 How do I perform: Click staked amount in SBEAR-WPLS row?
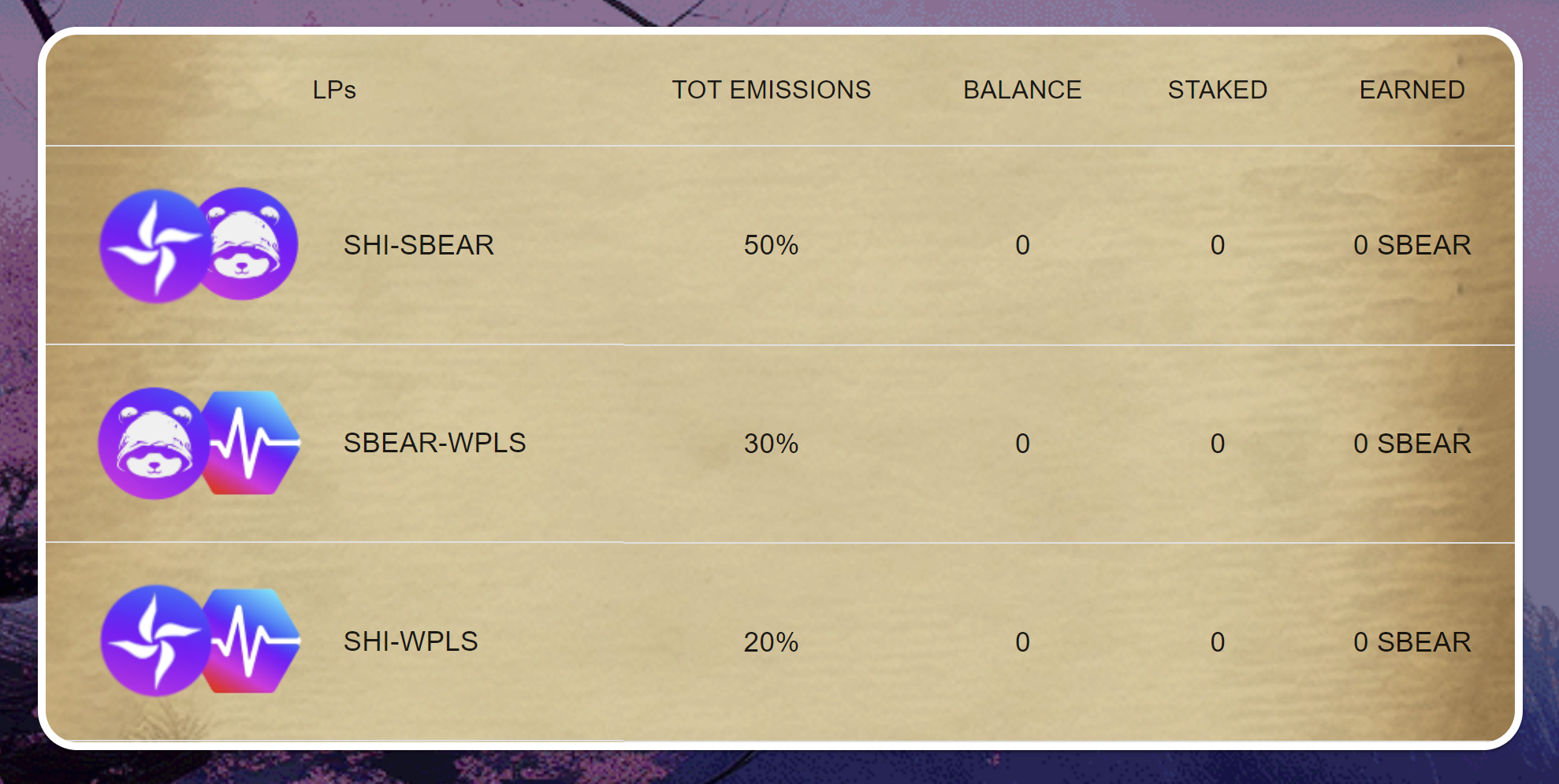(1217, 444)
